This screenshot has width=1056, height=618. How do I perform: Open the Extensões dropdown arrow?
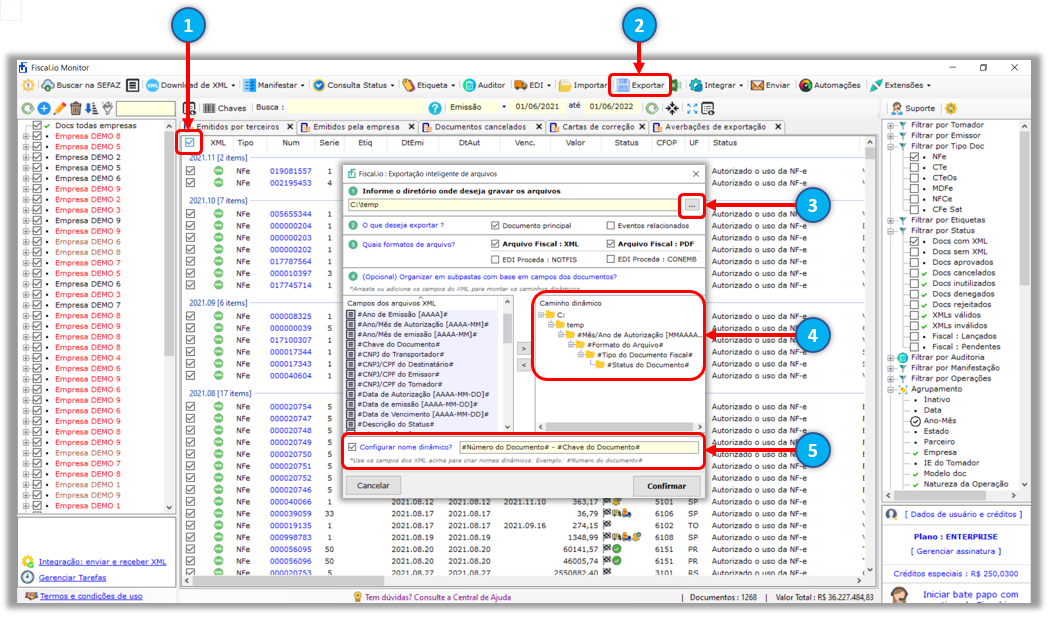point(929,85)
